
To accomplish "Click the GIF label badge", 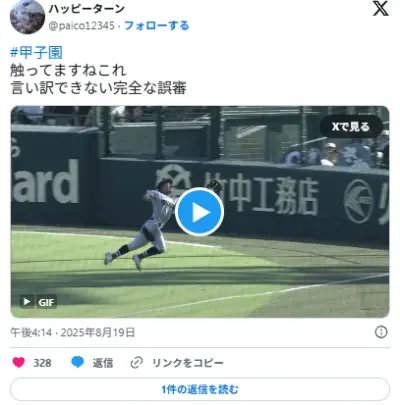I will click(x=46, y=302).
